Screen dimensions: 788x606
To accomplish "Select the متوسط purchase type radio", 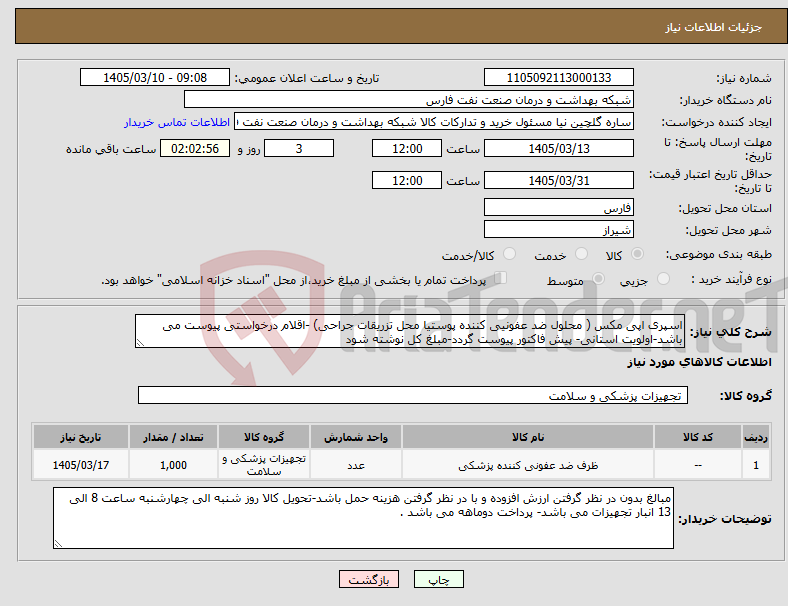I will [598, 279].
